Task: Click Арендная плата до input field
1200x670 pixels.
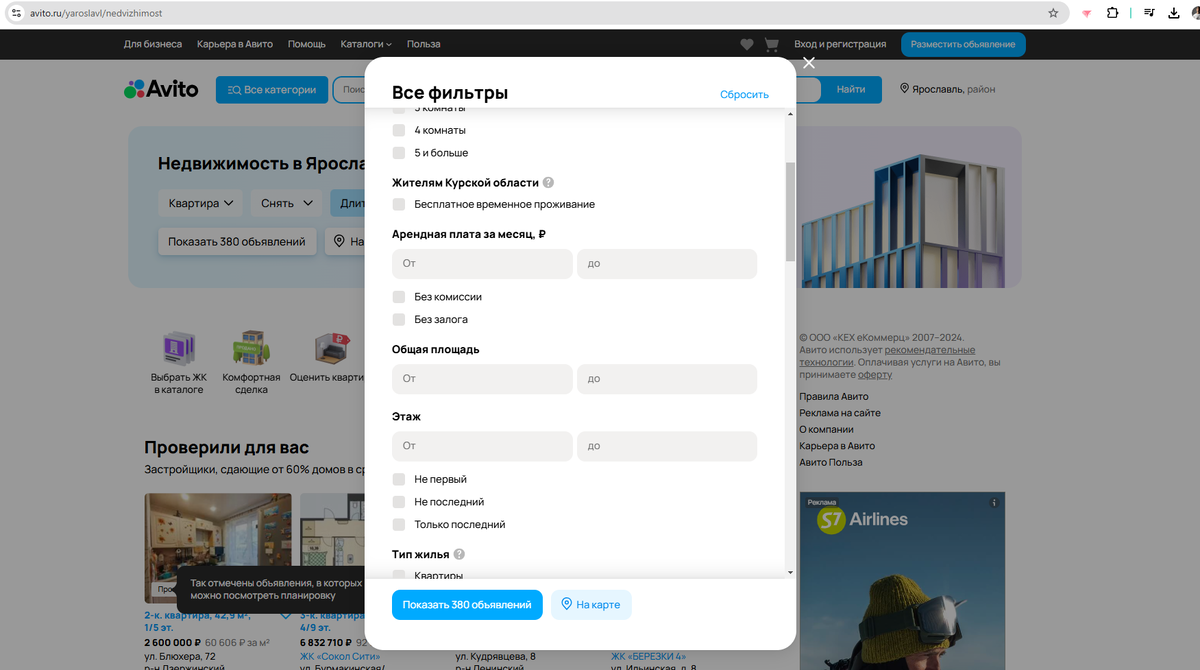Action: (667, 263)
